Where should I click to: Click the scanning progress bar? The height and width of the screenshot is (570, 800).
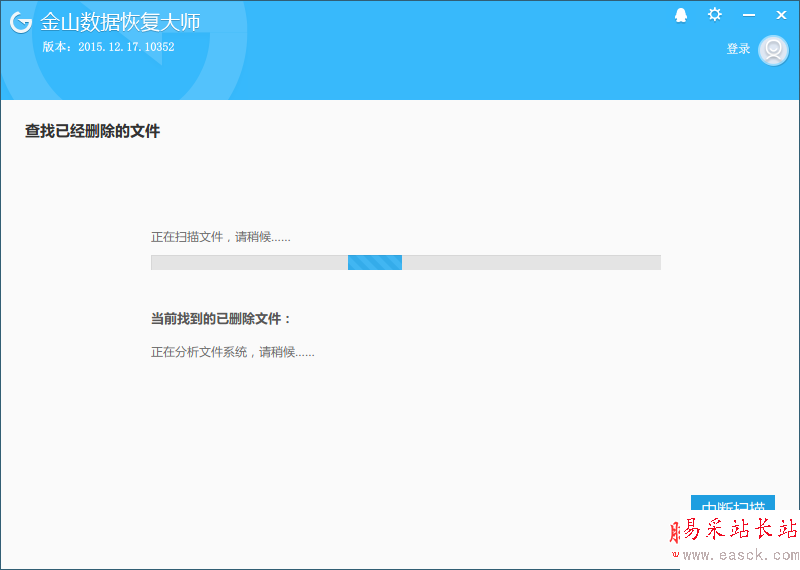pos(406,262)
